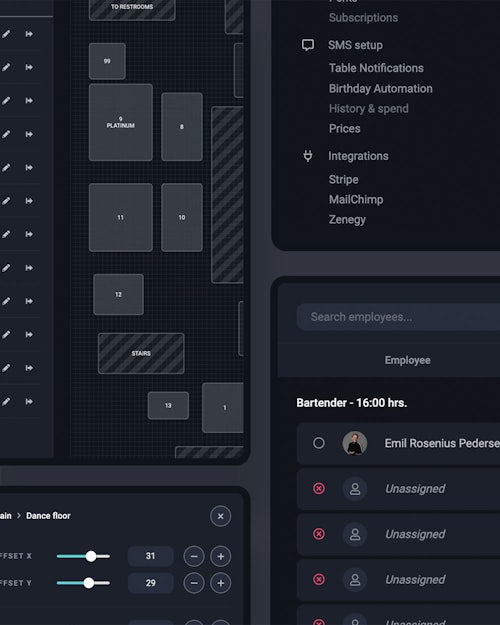Close the Dance floor offset panel
The image size is (500, 625).
(x=220, y=516)
